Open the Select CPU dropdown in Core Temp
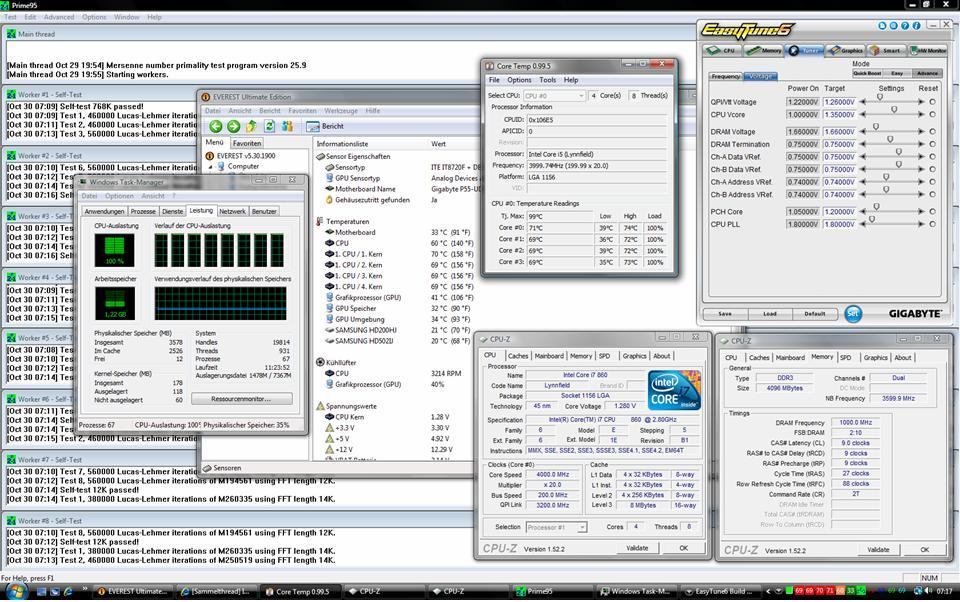The height and width of the screenshot is (602, 960). pyautogui.click(x=554, y=96)
